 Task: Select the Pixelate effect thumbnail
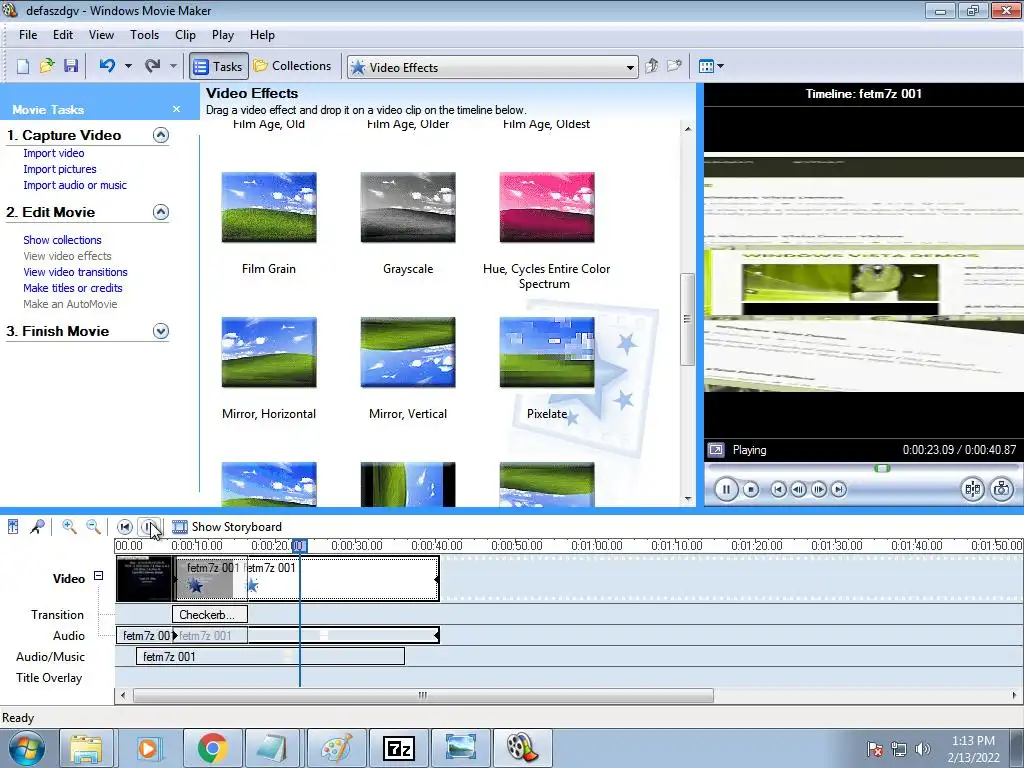pyautogui.click(x=547, y=353)
